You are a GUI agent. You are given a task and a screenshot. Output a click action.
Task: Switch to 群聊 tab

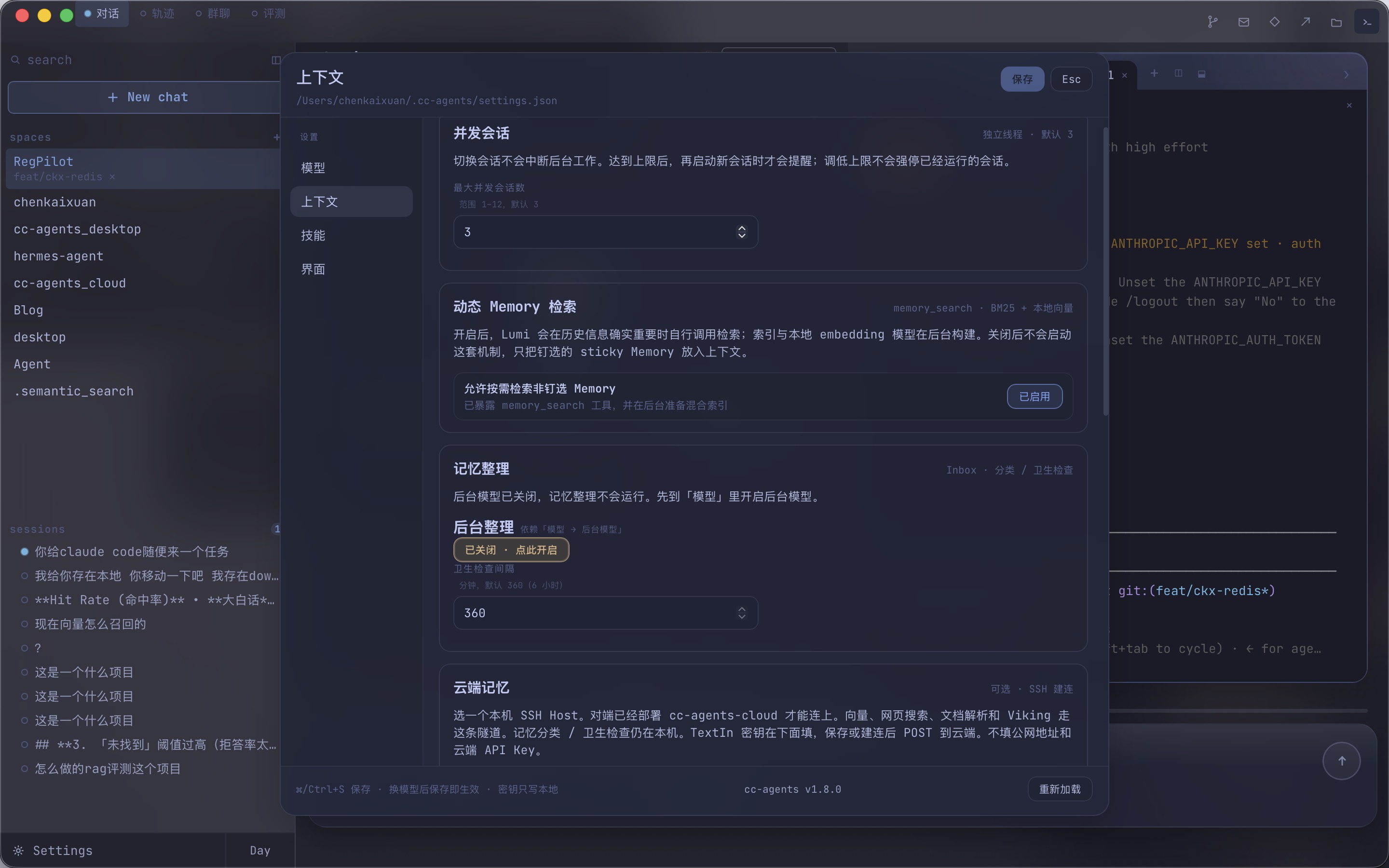pyautogui.click(x=213, y=14)
